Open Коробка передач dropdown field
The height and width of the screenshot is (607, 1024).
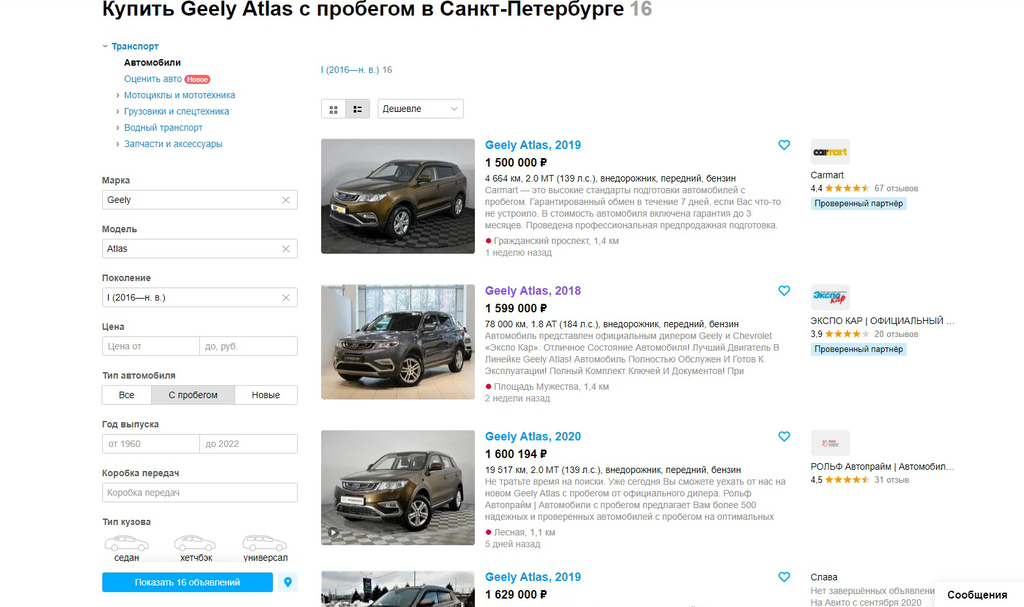200,493
